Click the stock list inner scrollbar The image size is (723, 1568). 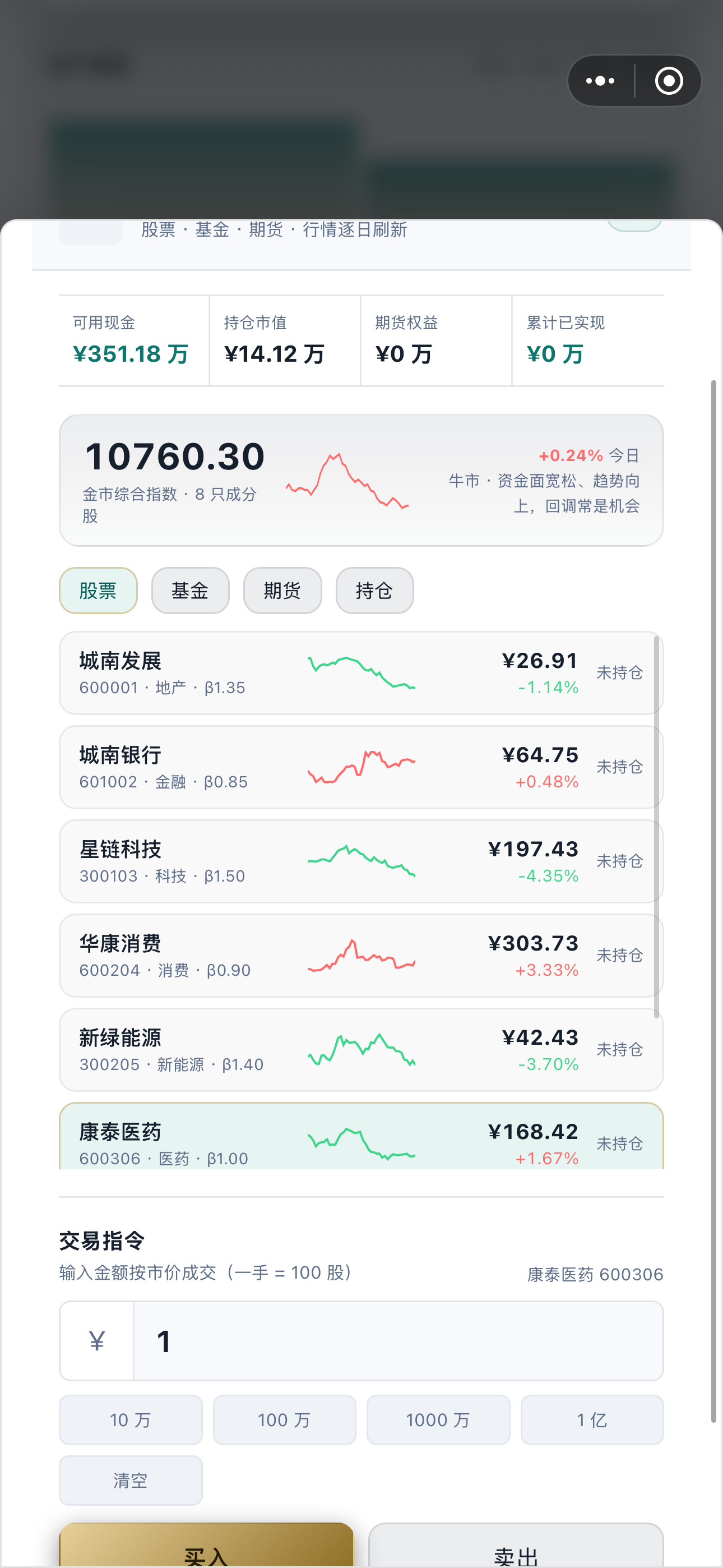point(657,827)
